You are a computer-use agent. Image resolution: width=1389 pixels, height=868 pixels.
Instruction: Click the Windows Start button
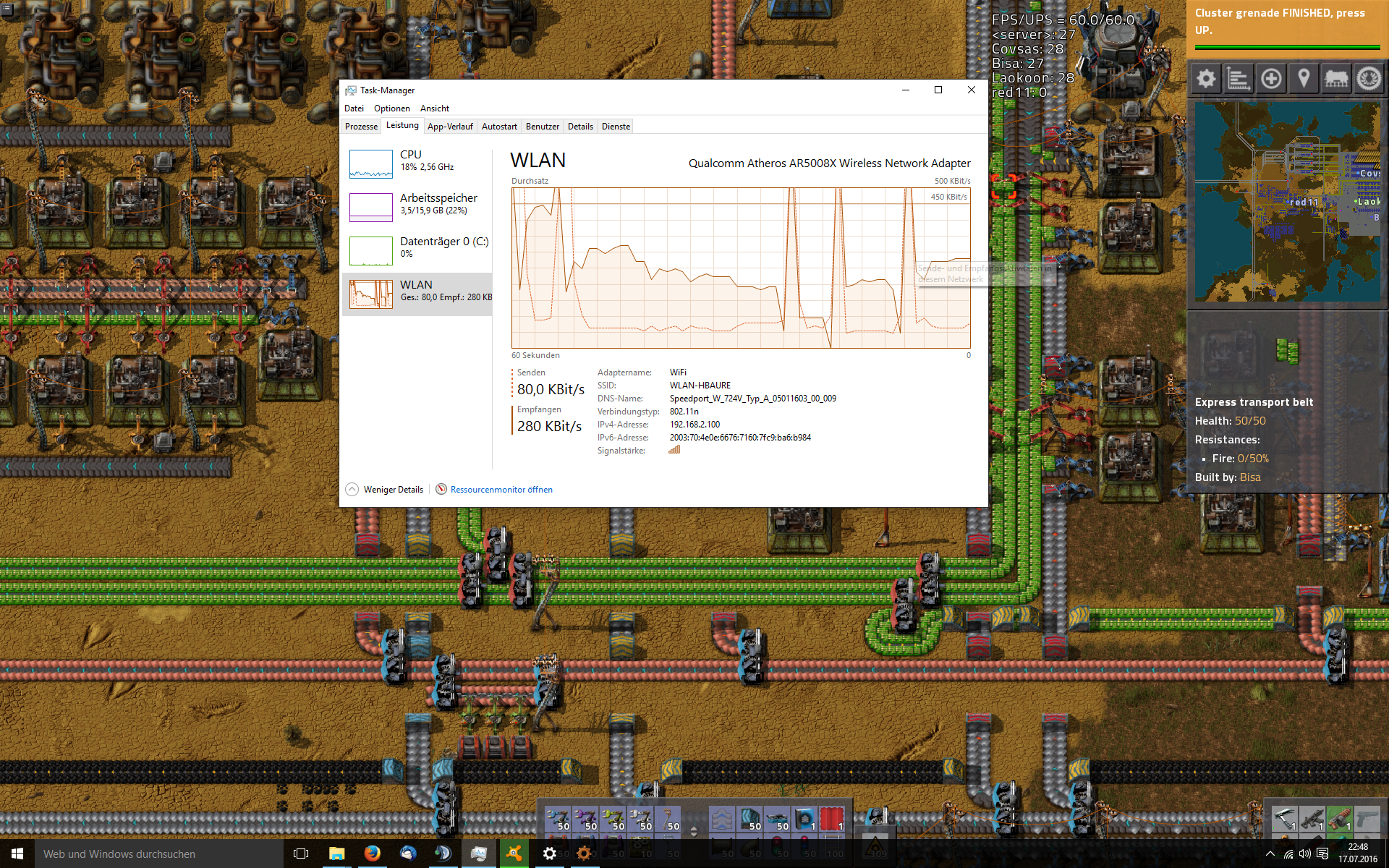[17, 854]
